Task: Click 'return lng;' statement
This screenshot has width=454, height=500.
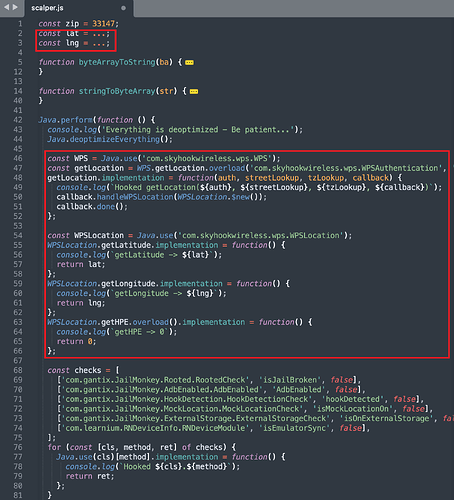Action: click(81, 303)
